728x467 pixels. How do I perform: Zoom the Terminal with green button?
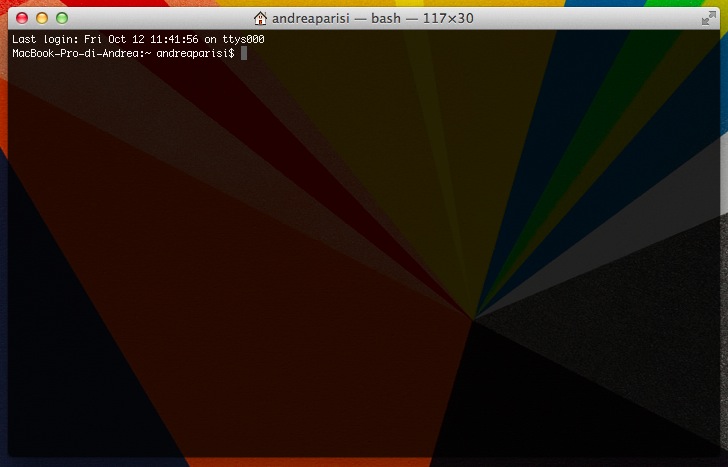[62, 18]
